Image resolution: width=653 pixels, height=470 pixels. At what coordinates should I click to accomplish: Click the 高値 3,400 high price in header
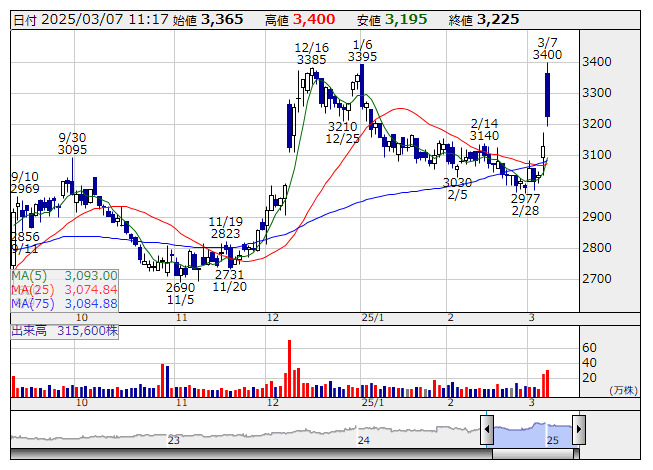[x=300, y=20]
